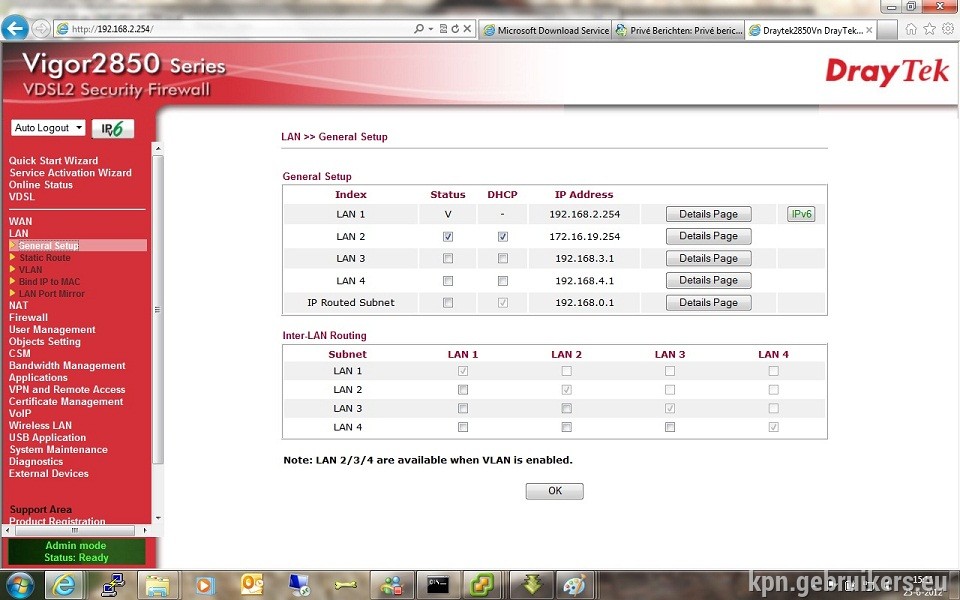Open Internet Explorer from the taskbar
The width and height of the screenshot is (960, 600).
coord(62,585)
